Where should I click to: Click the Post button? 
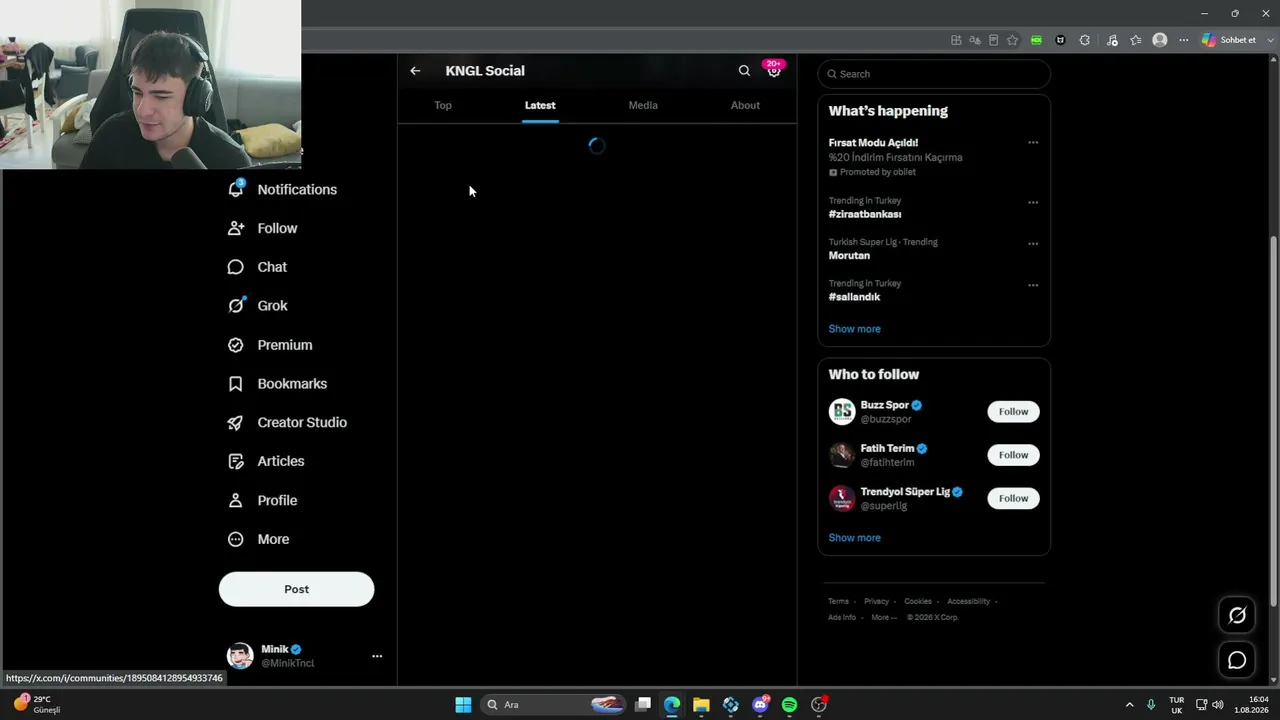[x=296, y=589]
